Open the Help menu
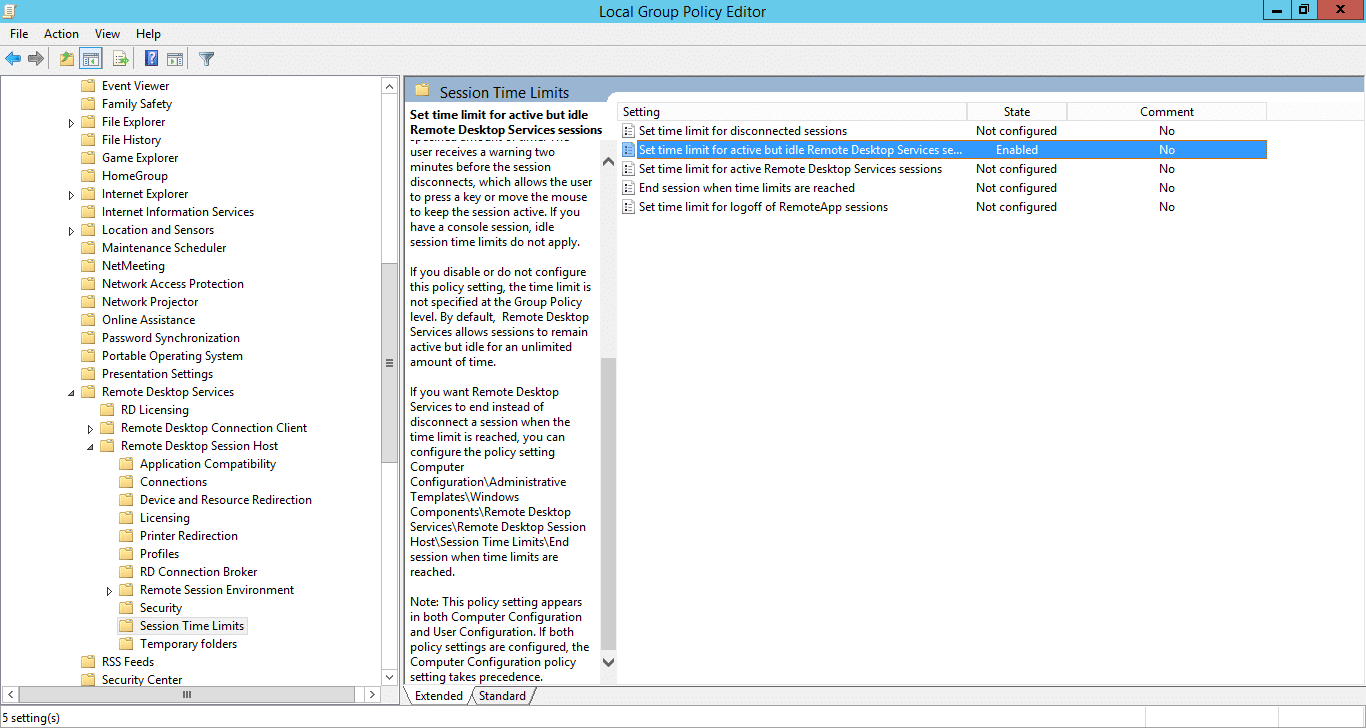Viewport: 1366px width, 728px height. [148, 34]
